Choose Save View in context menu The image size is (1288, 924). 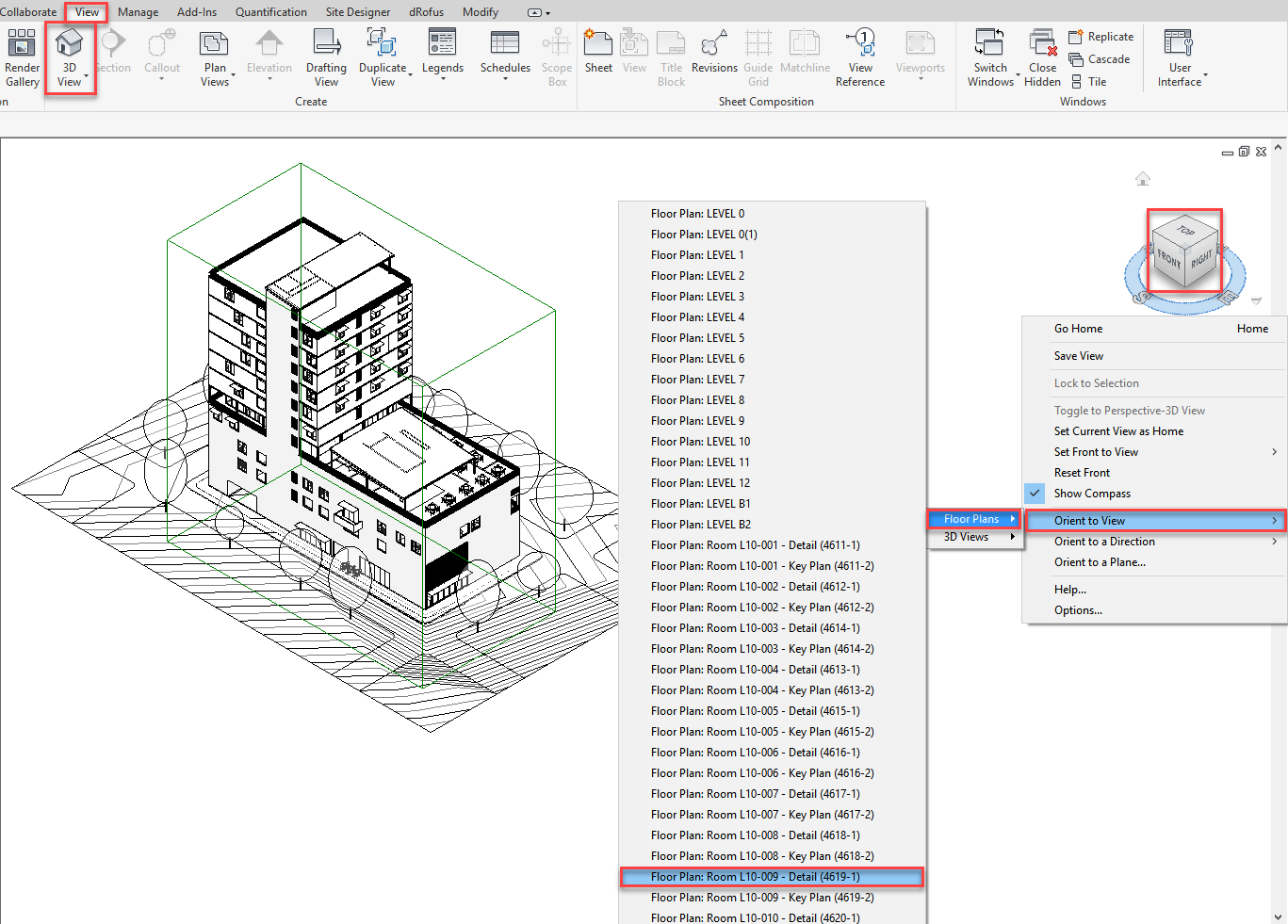pos(1079,356)
